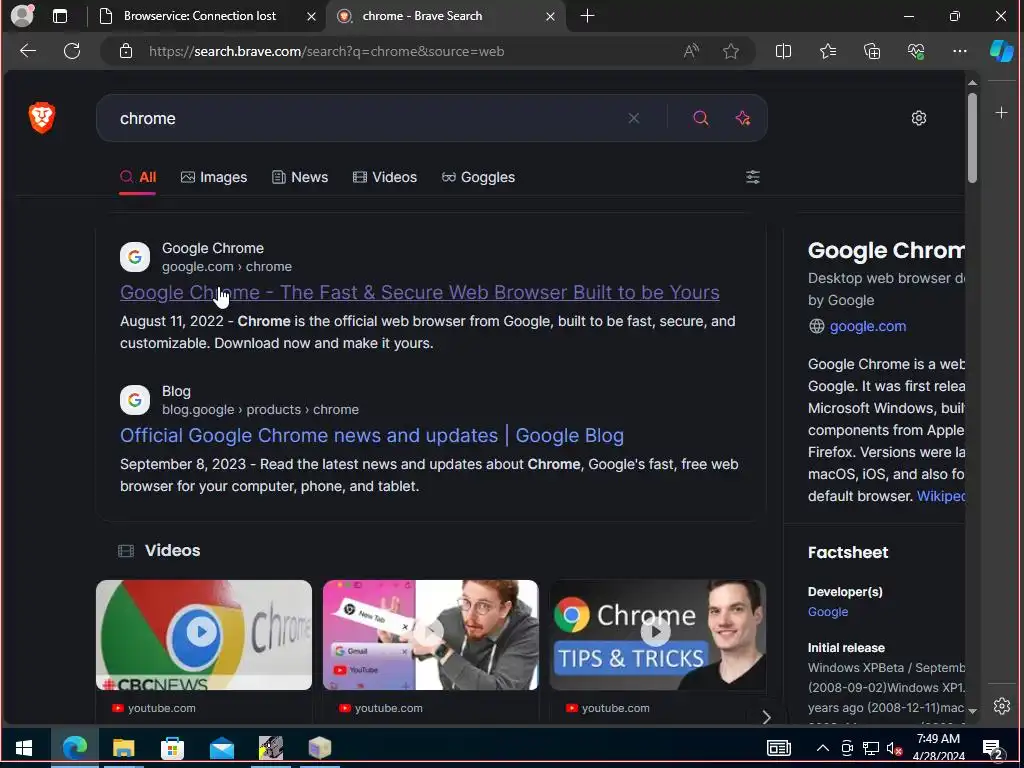Open the AI answer sparkle button

743,118
